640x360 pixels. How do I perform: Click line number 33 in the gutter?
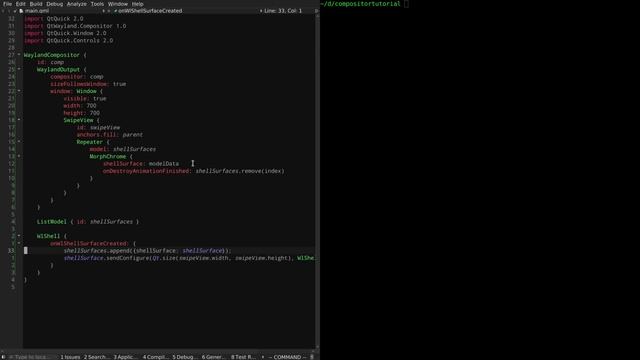tap(11, 250)
